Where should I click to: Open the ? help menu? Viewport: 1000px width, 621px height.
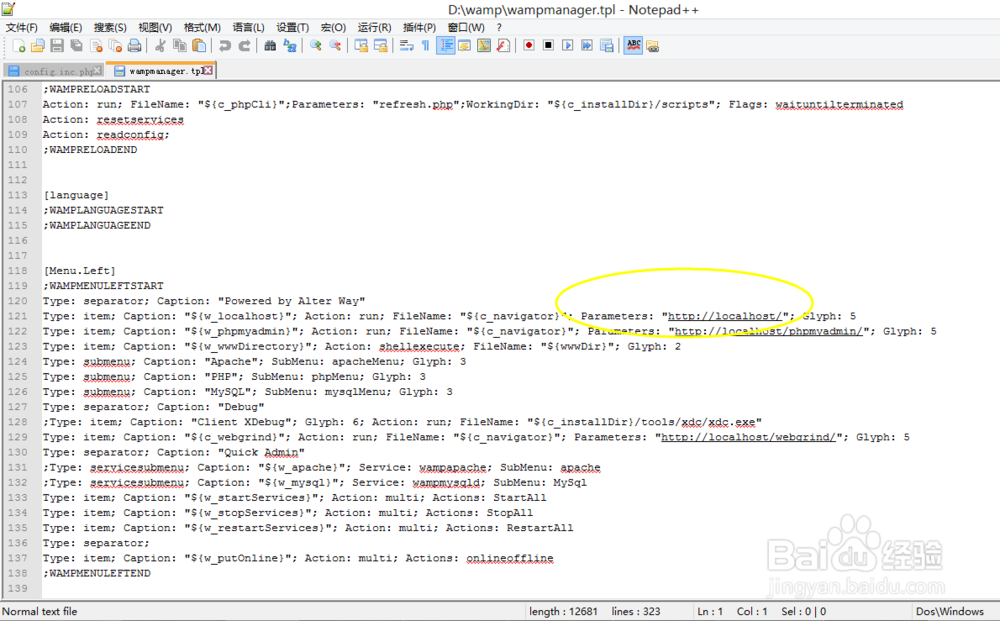click(x=499, y=27)
